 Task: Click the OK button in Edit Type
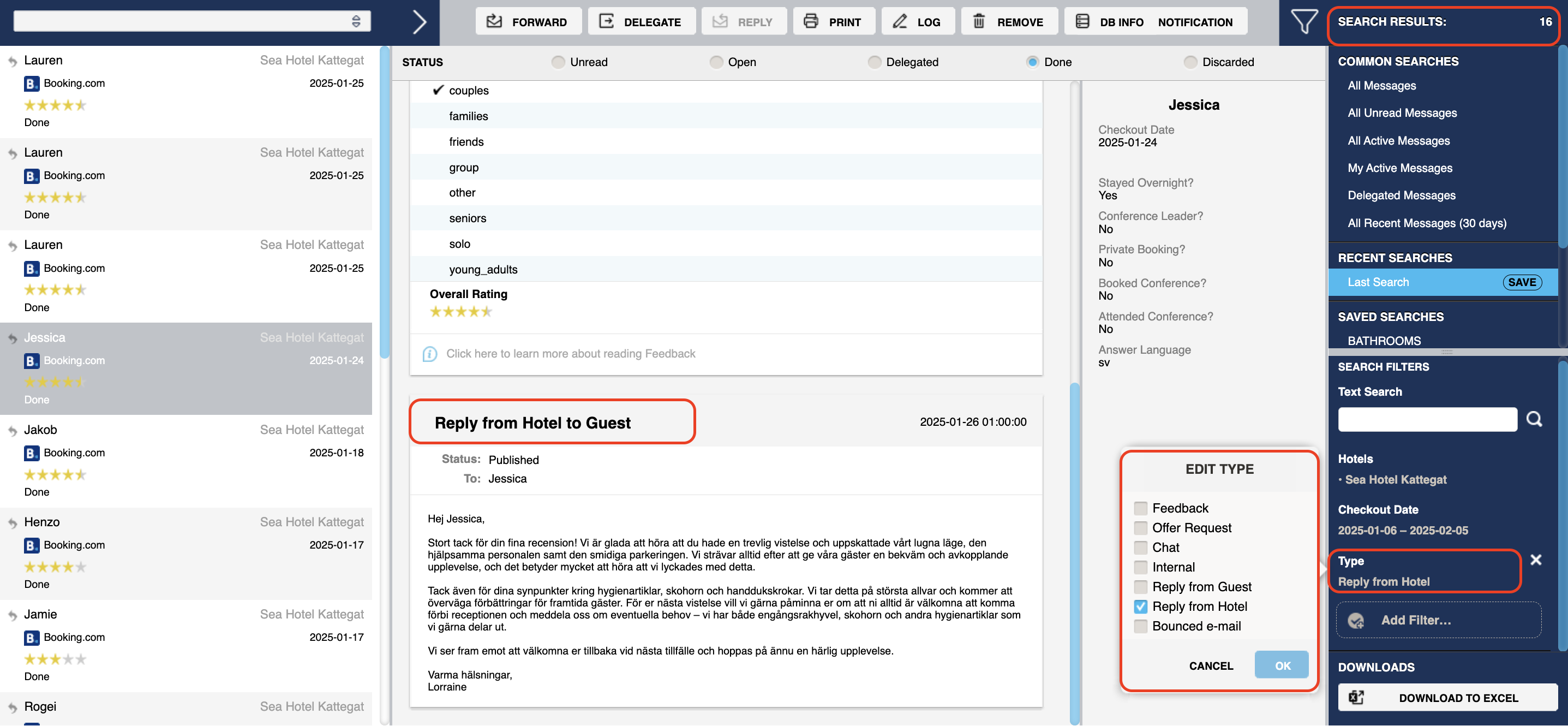[1282, 665]
